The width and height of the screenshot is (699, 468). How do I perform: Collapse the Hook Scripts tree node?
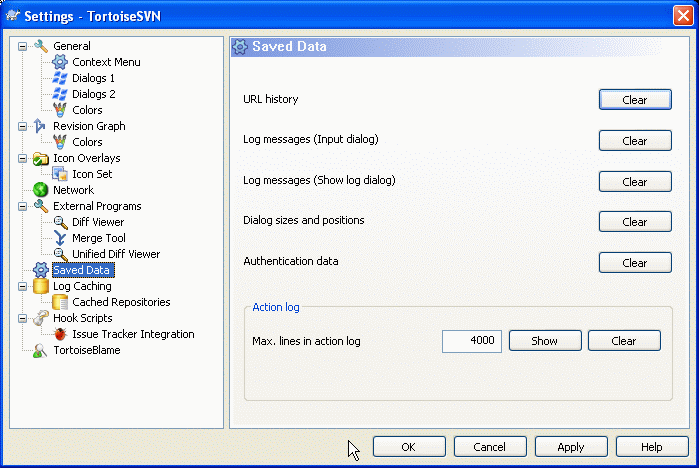pyautogui.click(x=22, y=318)
